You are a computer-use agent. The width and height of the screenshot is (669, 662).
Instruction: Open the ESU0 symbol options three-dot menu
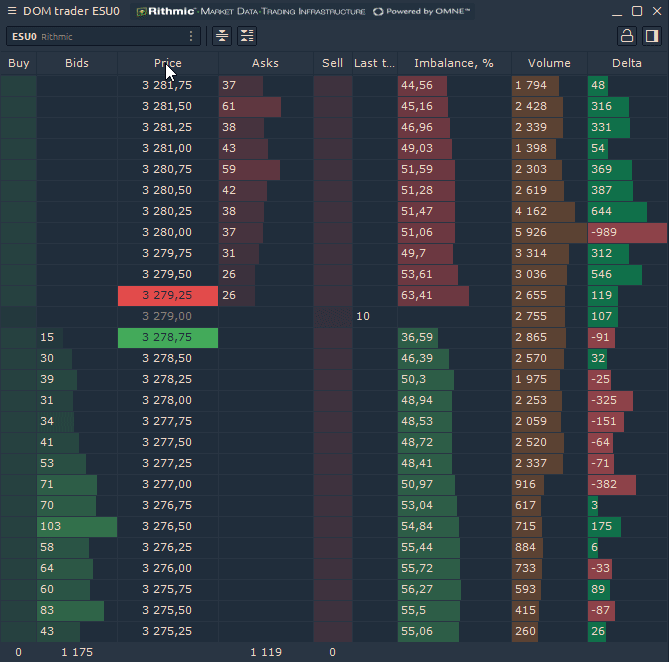click(x=191, y=36)
